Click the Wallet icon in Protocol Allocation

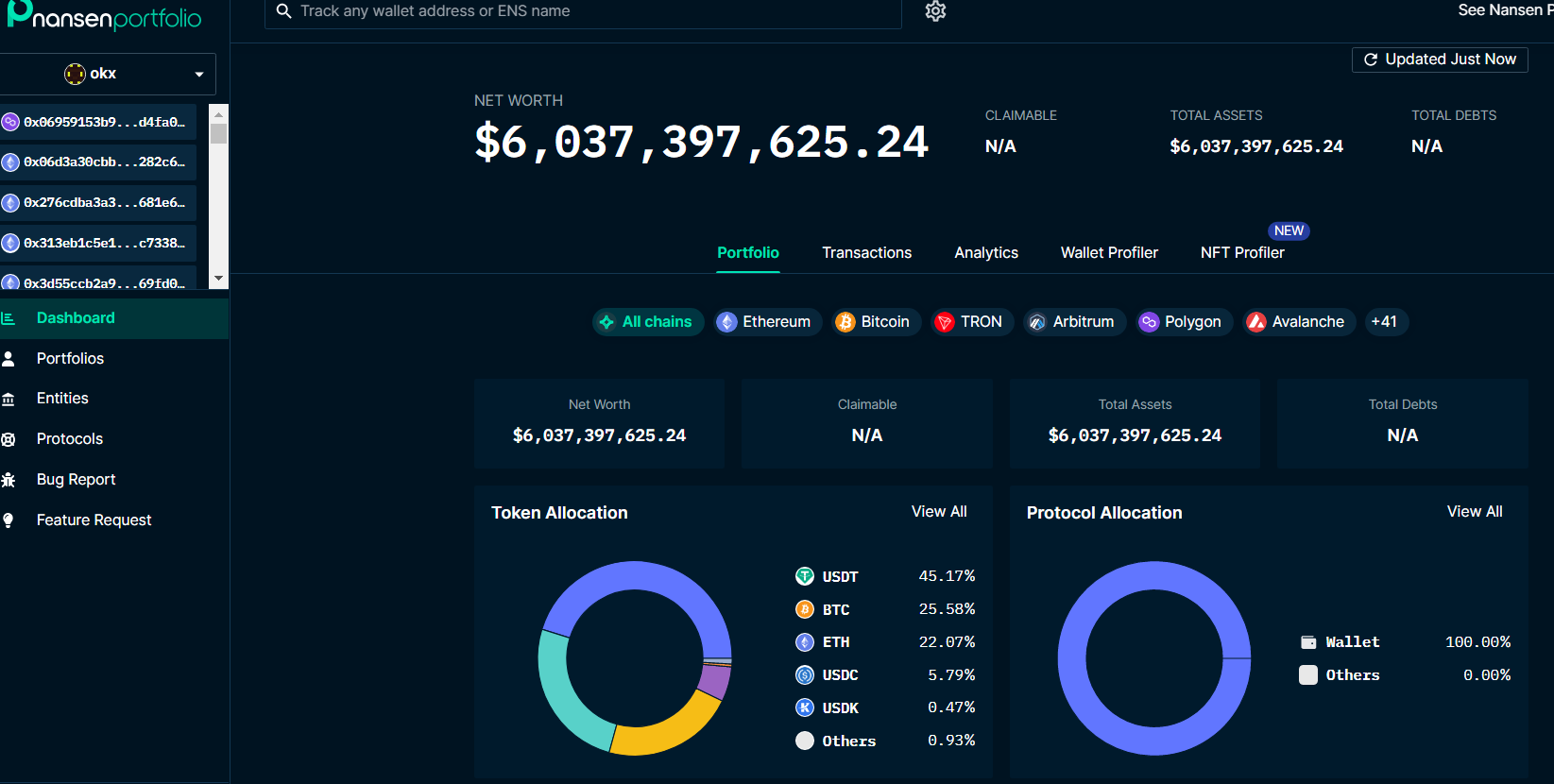point(1308,642)
